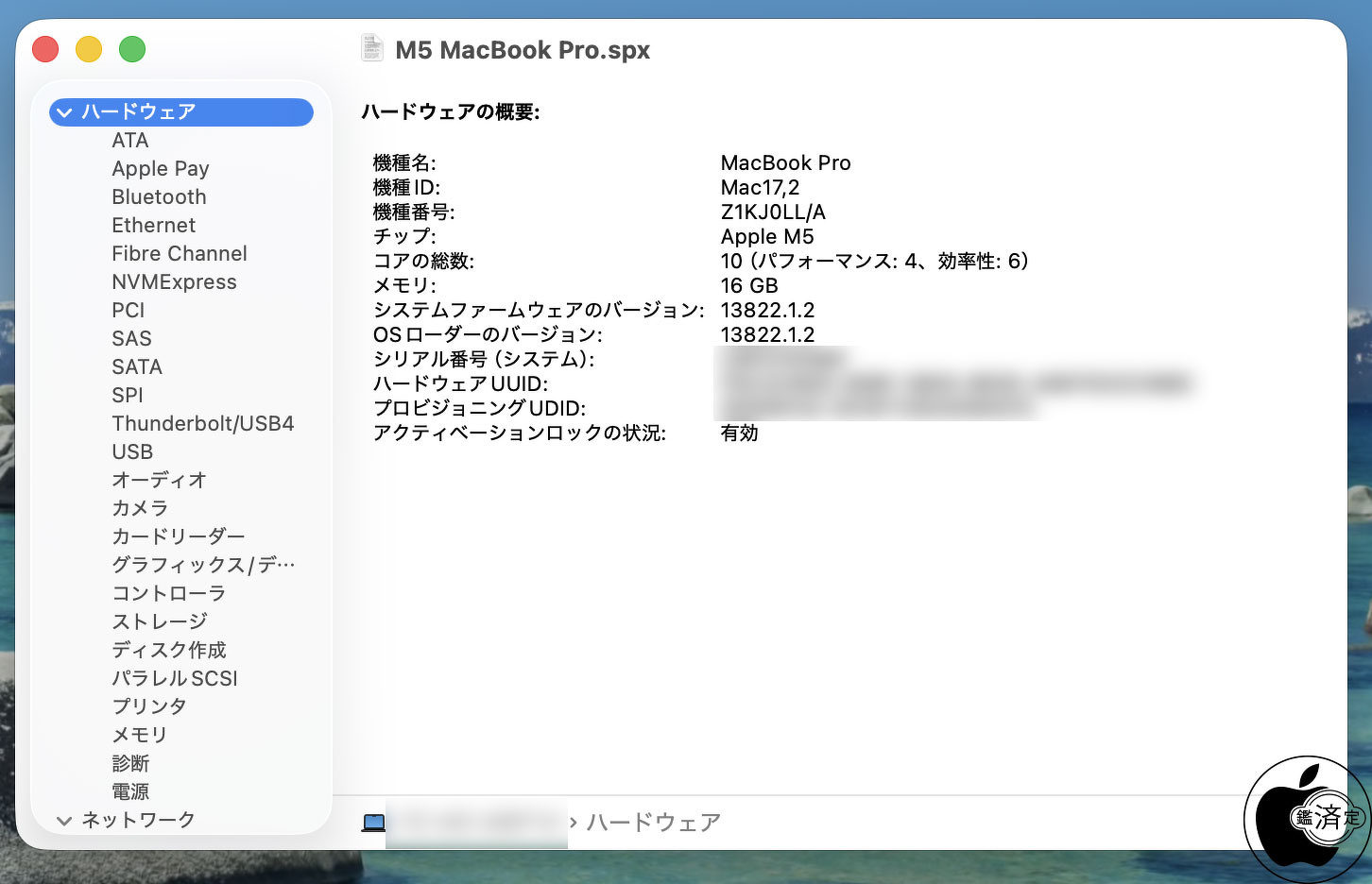Select the USB sidebar item
The image size is (1372, 884).
click(132, 452)
